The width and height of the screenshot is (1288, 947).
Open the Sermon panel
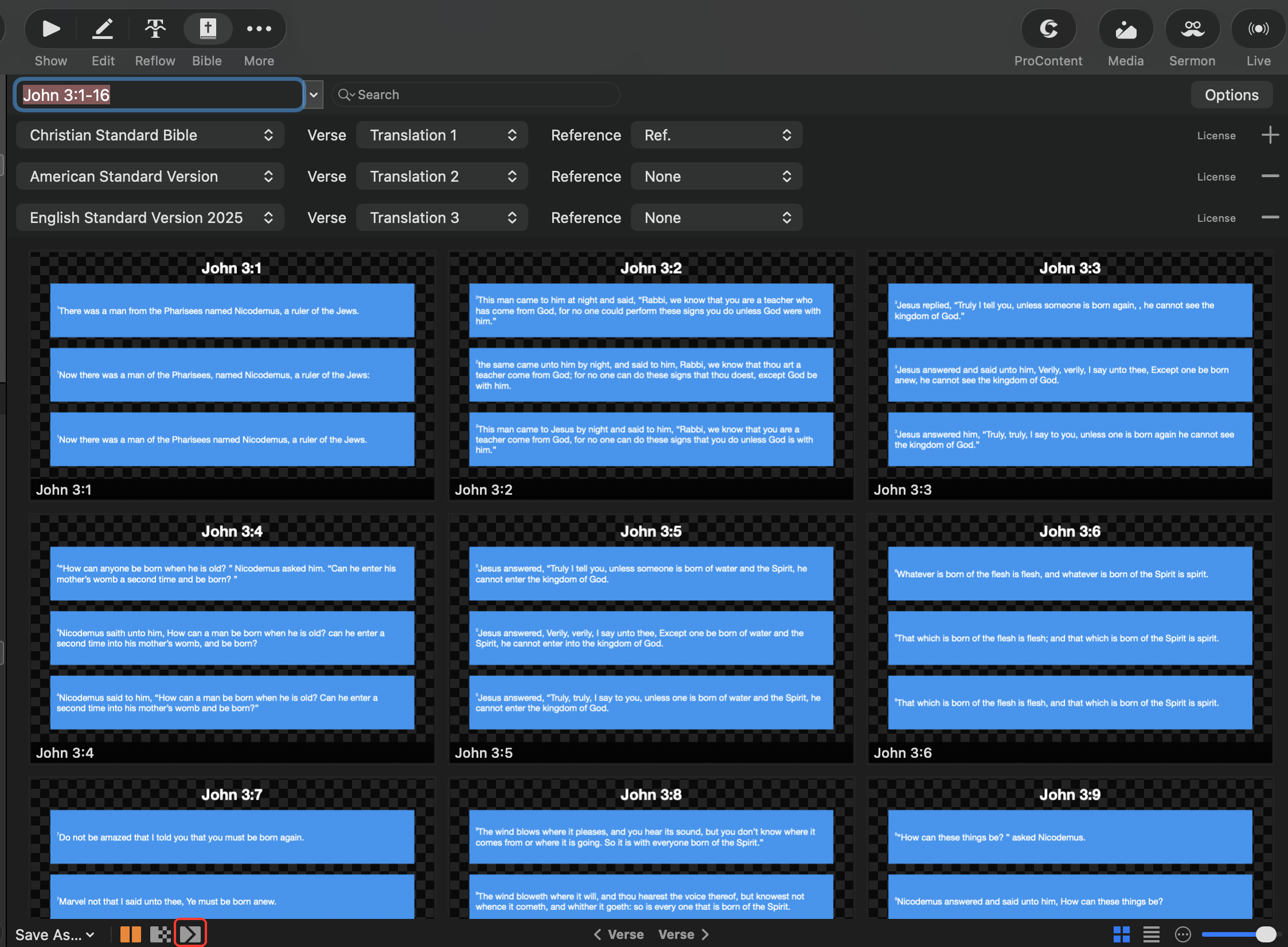pyautogui.click(x=1192, y=29)
